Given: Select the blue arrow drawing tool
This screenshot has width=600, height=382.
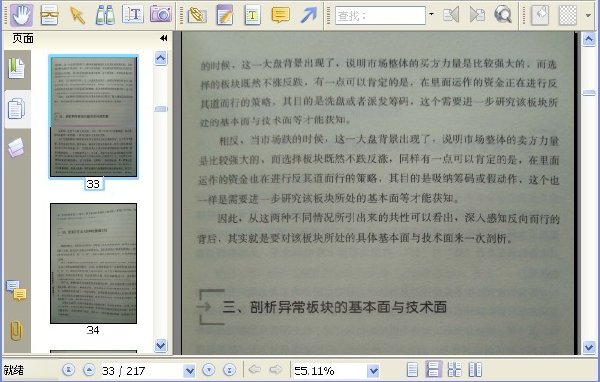Looking at the screenshot, I should tap(308, 15).
